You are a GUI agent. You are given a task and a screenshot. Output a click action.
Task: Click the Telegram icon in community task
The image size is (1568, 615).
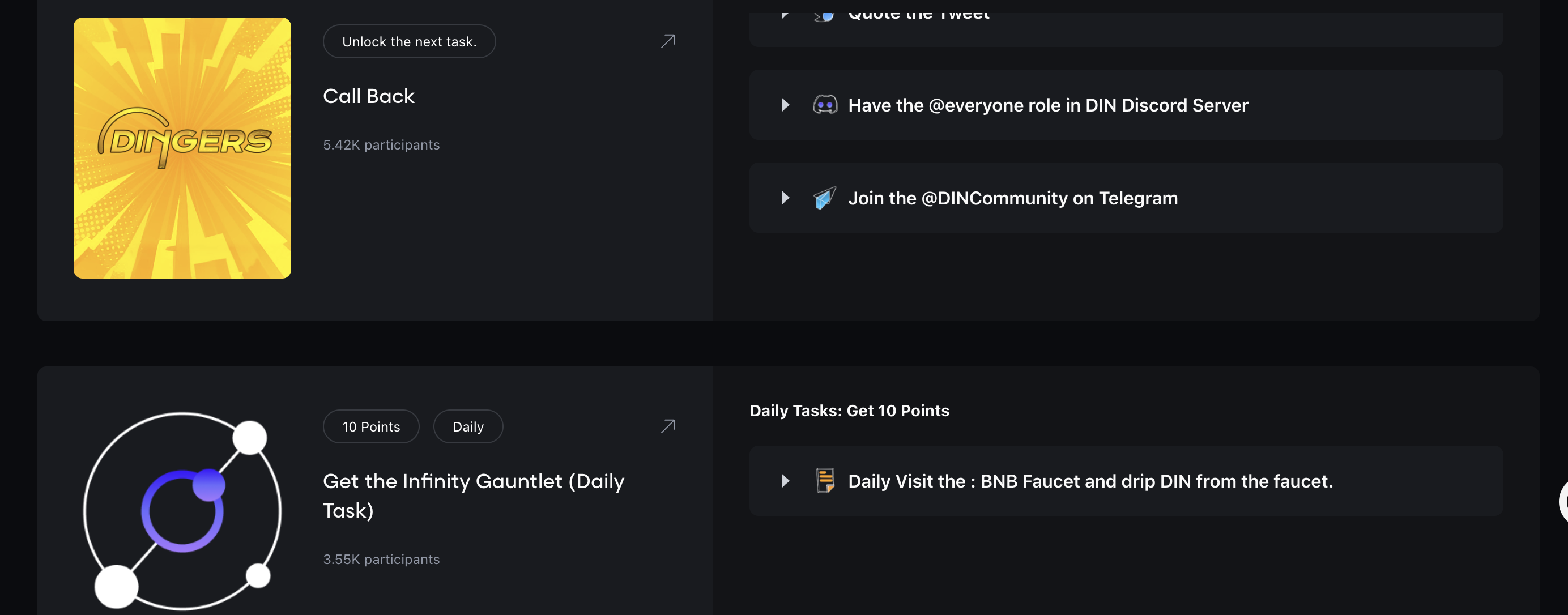click(825, 198)
